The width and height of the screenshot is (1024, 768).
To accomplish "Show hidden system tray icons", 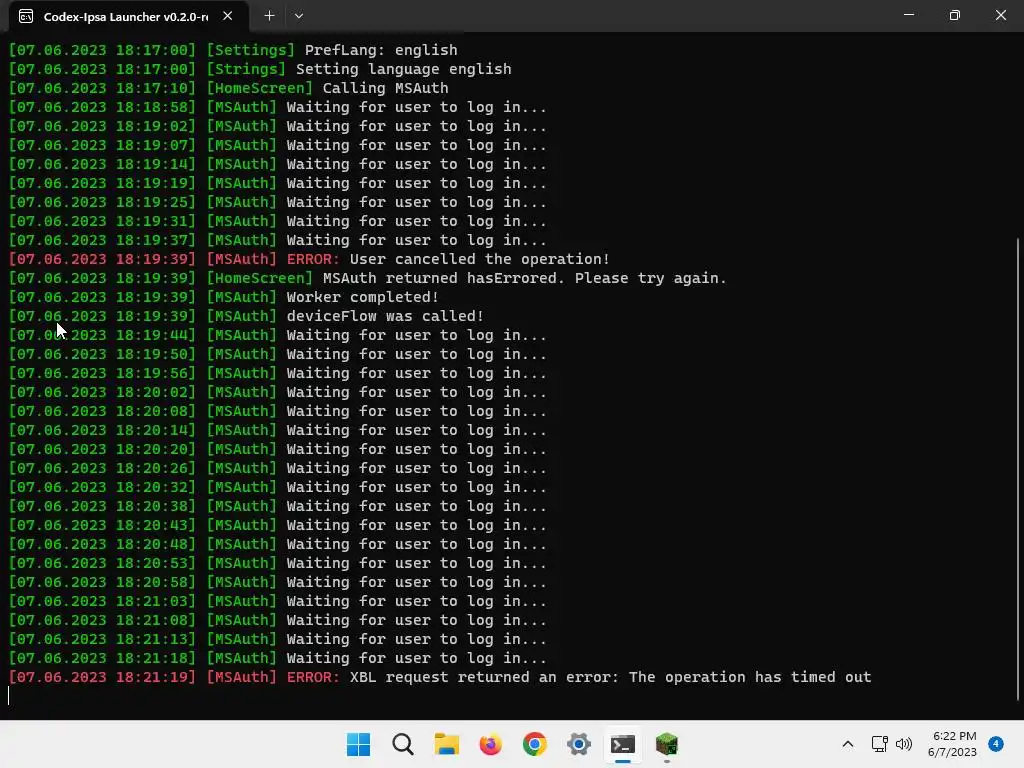I will pyautogui.click(x=848, y=744).
